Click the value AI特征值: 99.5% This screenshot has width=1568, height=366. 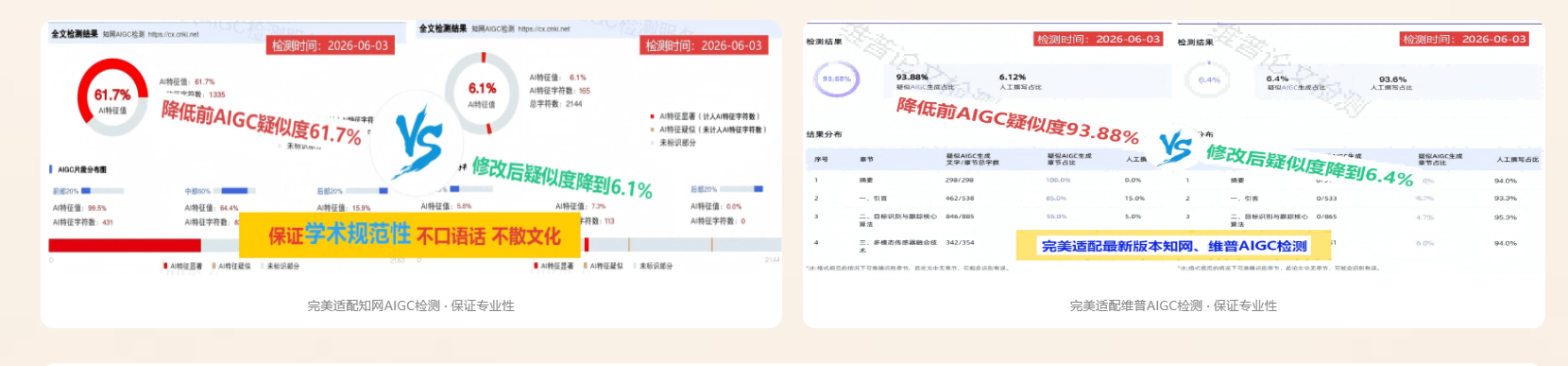(79, 208)
